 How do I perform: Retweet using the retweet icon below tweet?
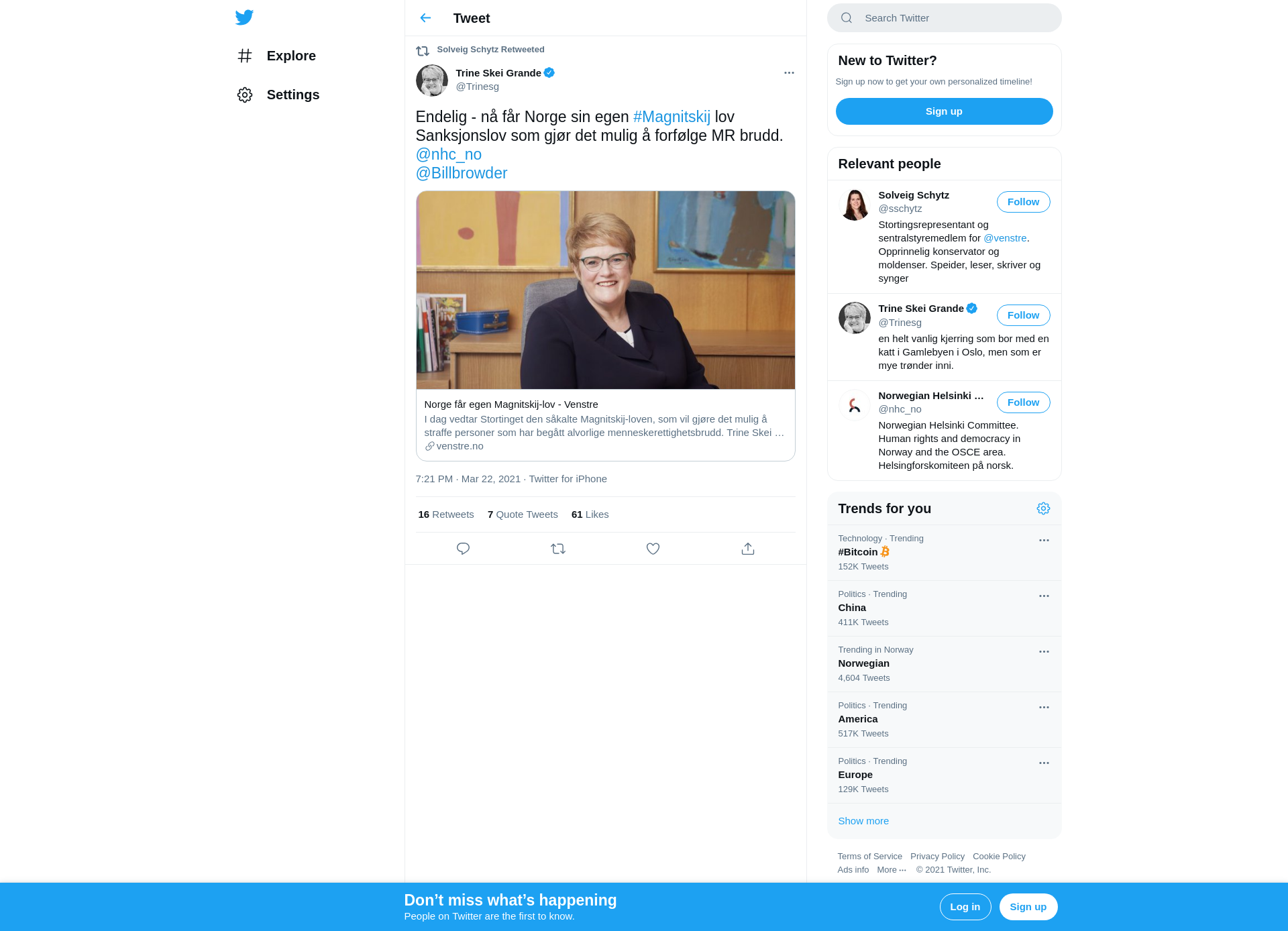(x=558, y=549)
